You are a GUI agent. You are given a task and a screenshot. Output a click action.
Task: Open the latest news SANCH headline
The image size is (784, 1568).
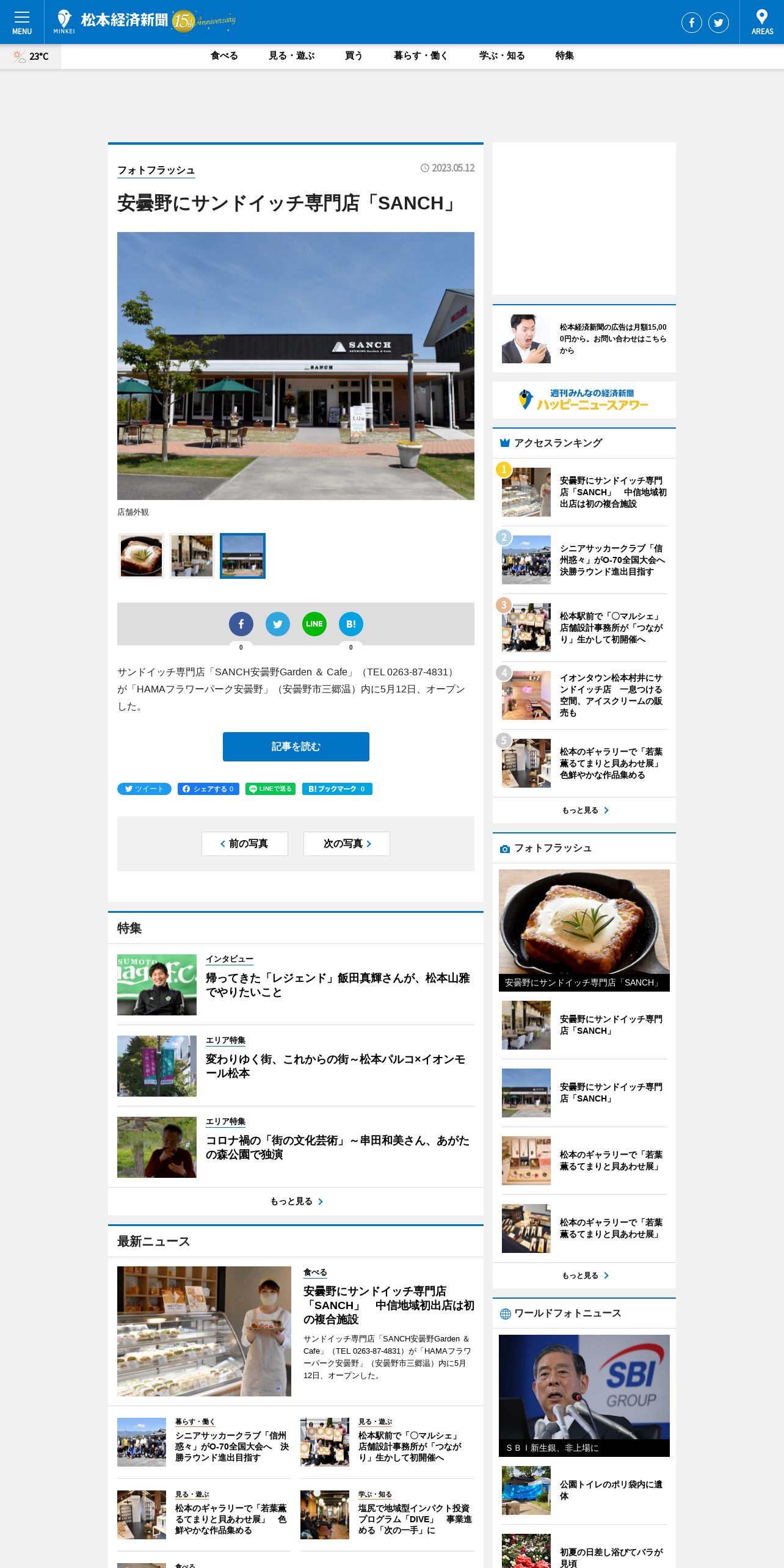point(389,1305)
